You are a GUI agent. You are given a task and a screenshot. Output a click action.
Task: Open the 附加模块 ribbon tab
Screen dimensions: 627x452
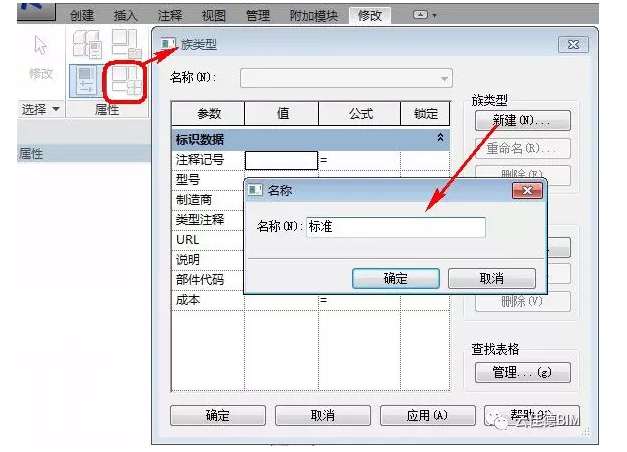pos(314,16)
